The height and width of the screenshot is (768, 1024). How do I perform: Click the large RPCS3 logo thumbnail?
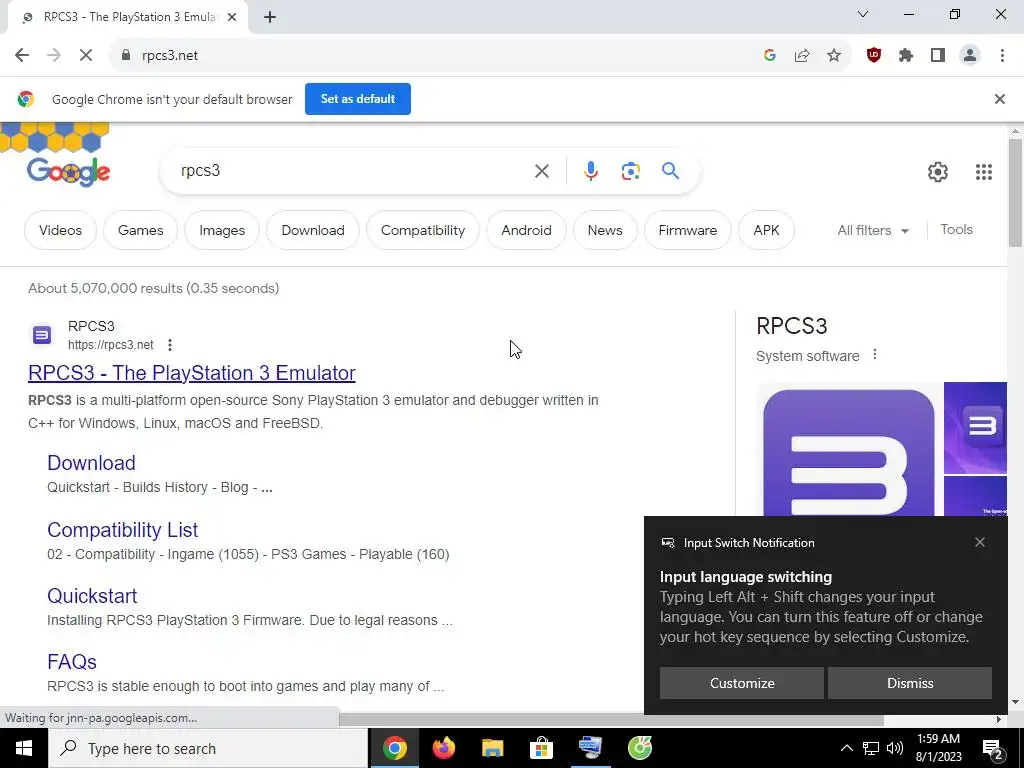point(848,451)
